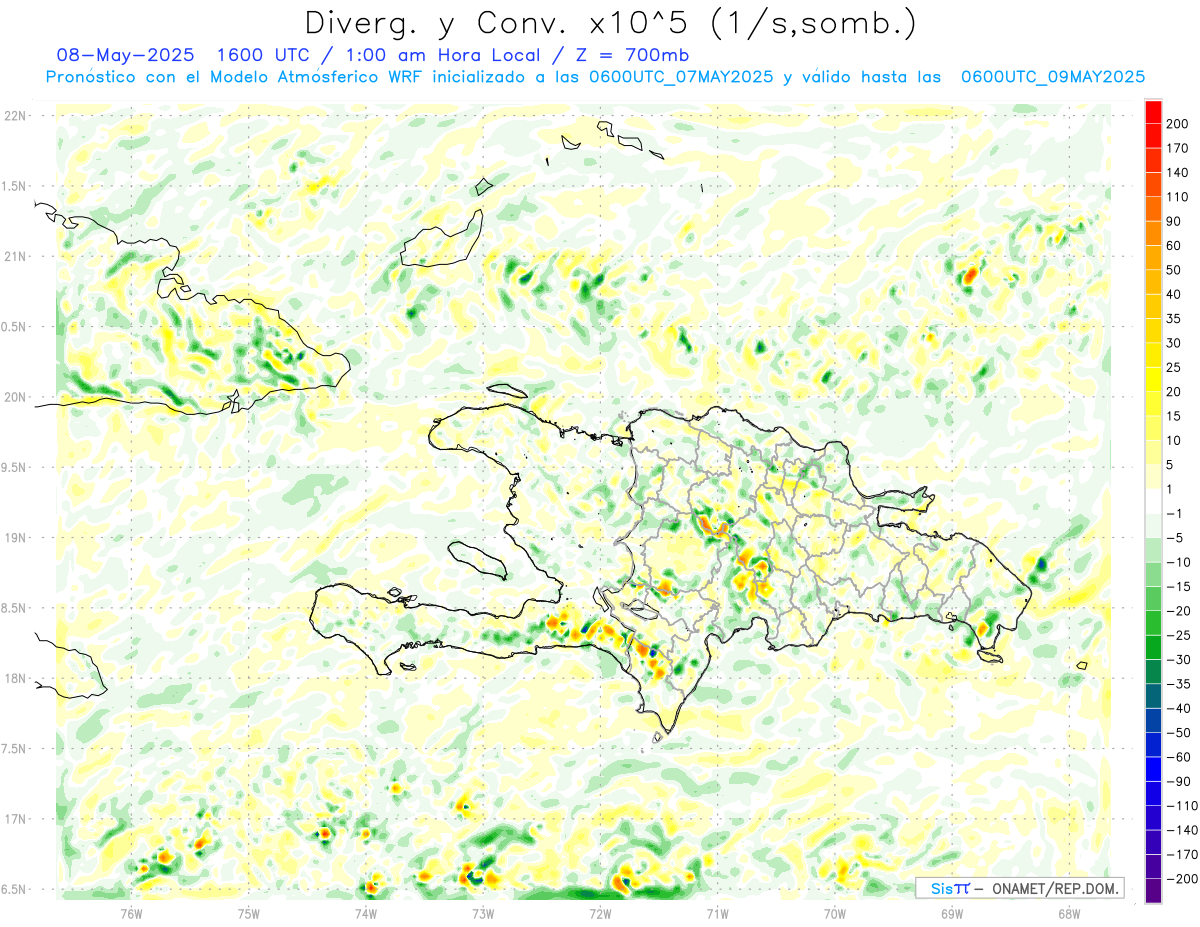This screenshot has height=927, width=1200.
Task: Click the '20N' latitude label
Action: tap(15, 397)
